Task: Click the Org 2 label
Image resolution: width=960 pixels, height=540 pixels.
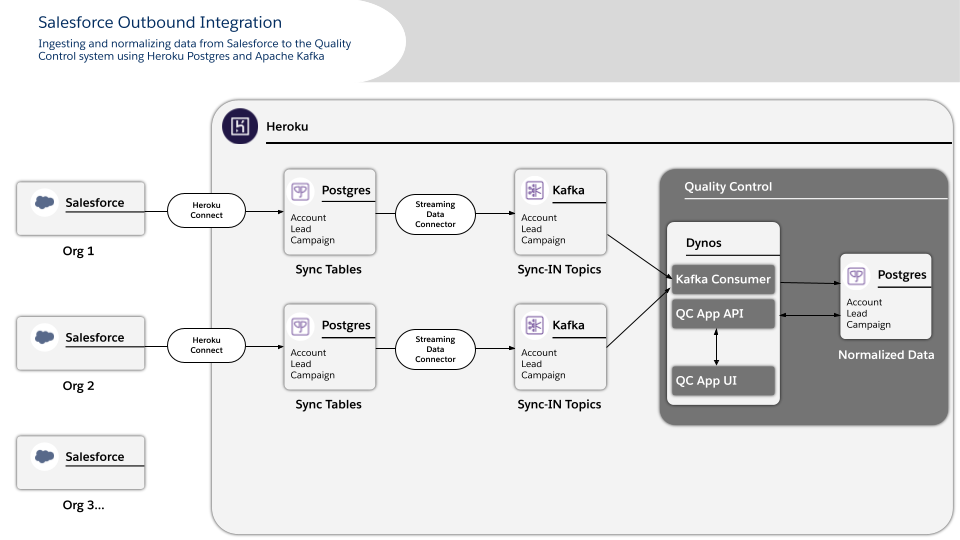Action: 78,386
